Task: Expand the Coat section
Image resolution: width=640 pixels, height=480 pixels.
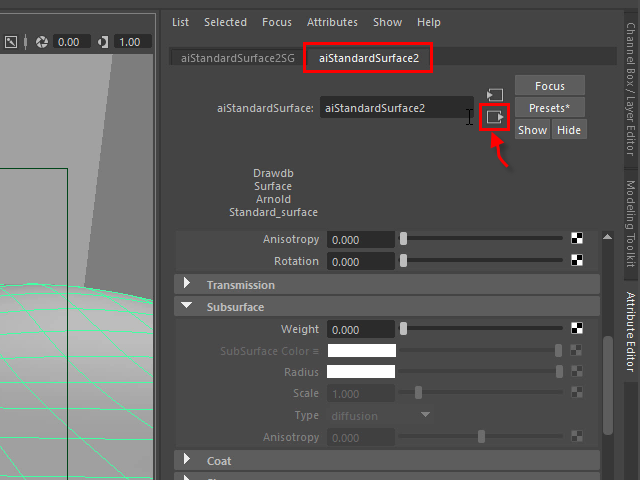Action: tap(187, 460)
